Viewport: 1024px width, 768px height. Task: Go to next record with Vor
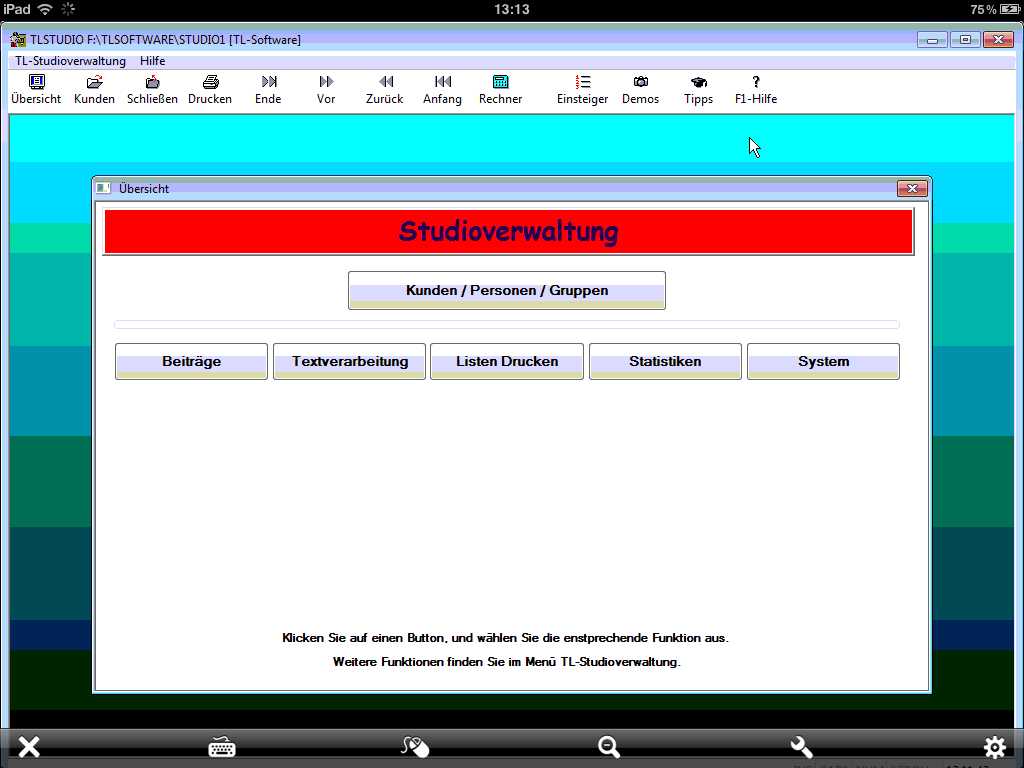point(326,83)
